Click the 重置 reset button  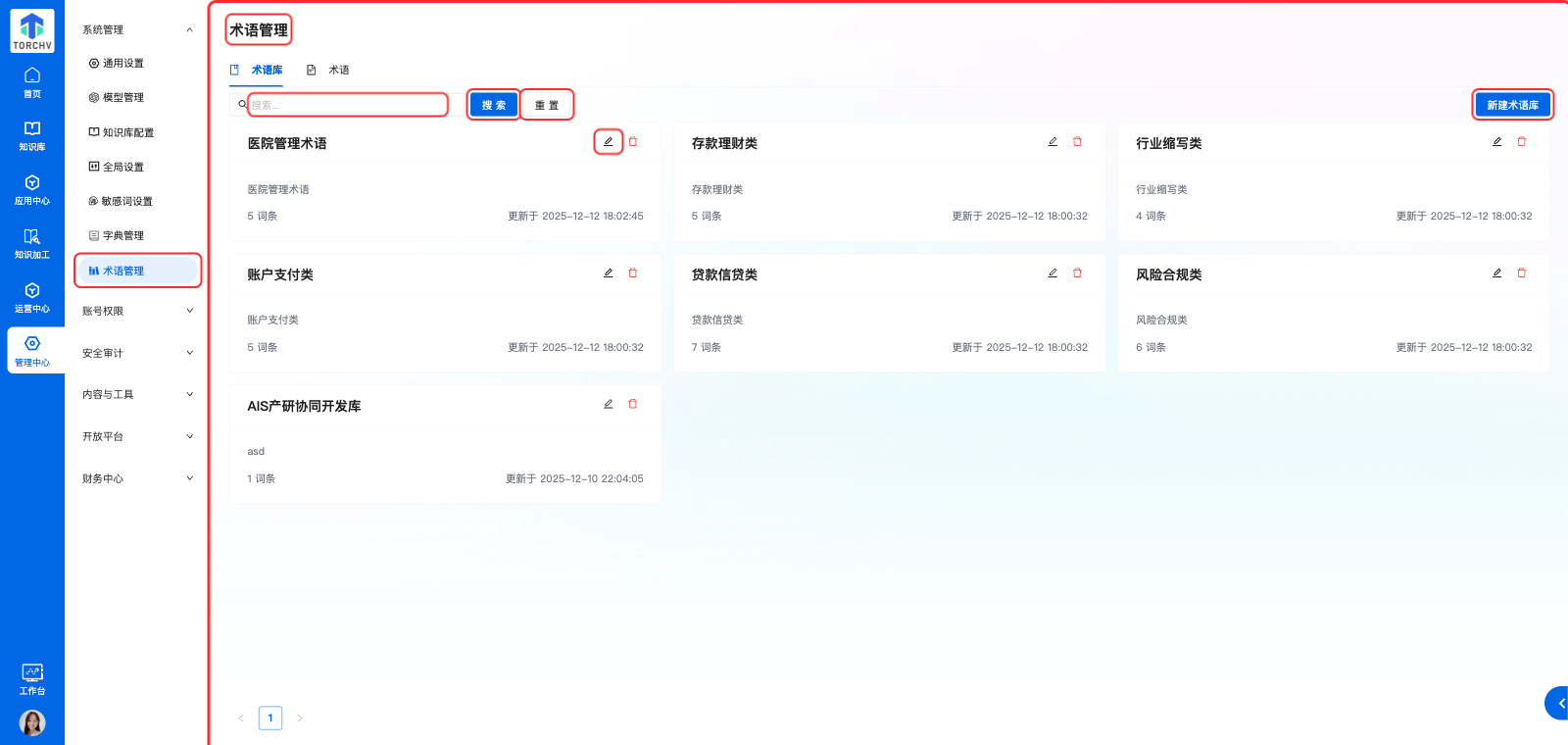(547, 105)
